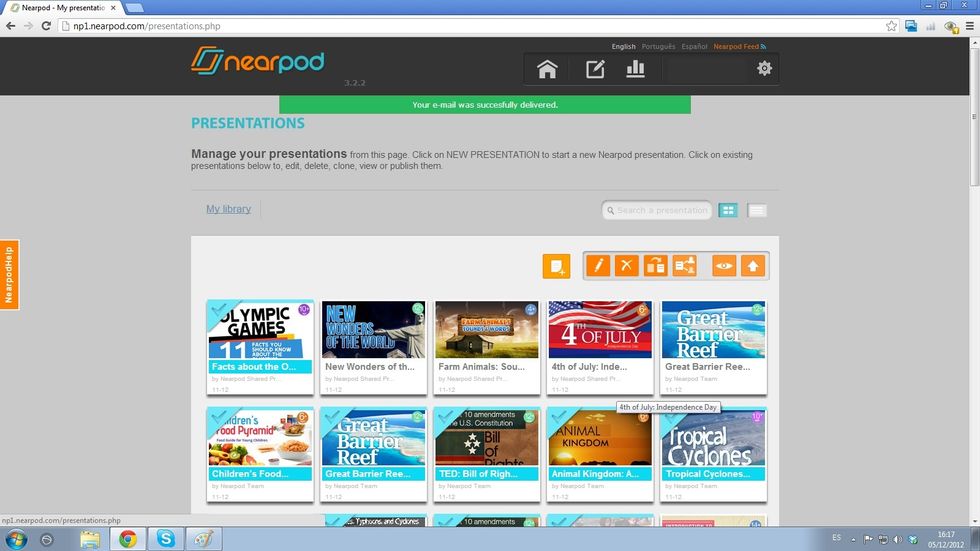Reload the page in Chrome
This screenshot has height=551, width=980.
pyautogui.click(x=46, y=26)
